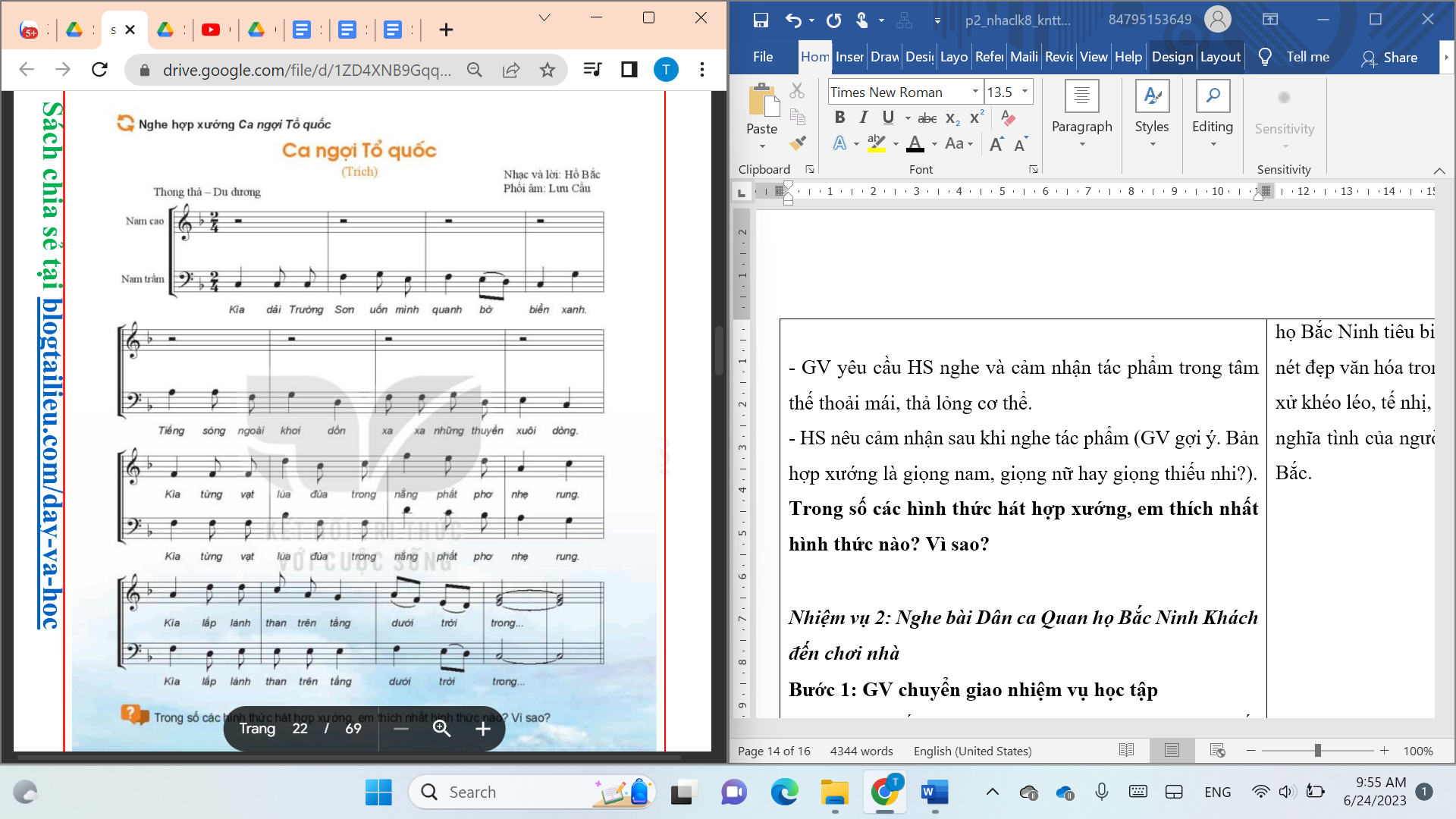The height and width of the screenshot is (819, 1456).
Task: Toggle Superscript formatting
Action: (x=977, y=118)
